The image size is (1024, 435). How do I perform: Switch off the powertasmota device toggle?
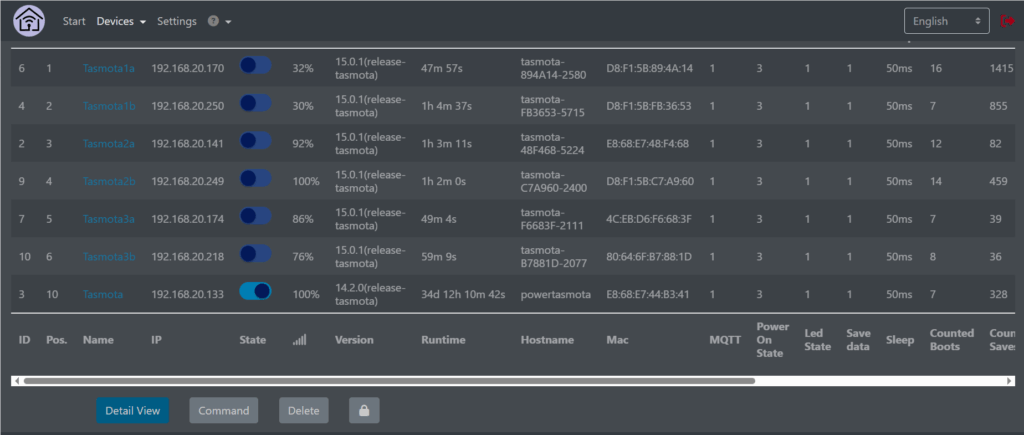[255, 291]
